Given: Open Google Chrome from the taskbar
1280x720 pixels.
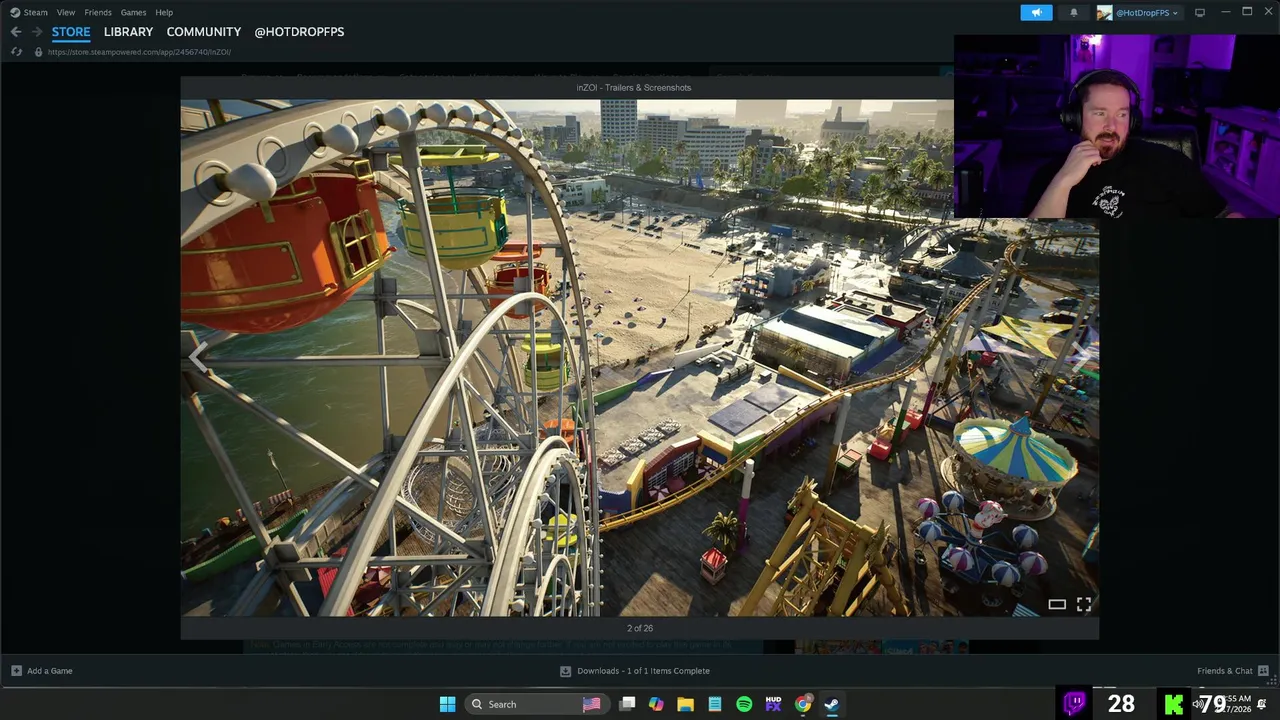Looking at the screenshot, I should click(x=803, y=704).
